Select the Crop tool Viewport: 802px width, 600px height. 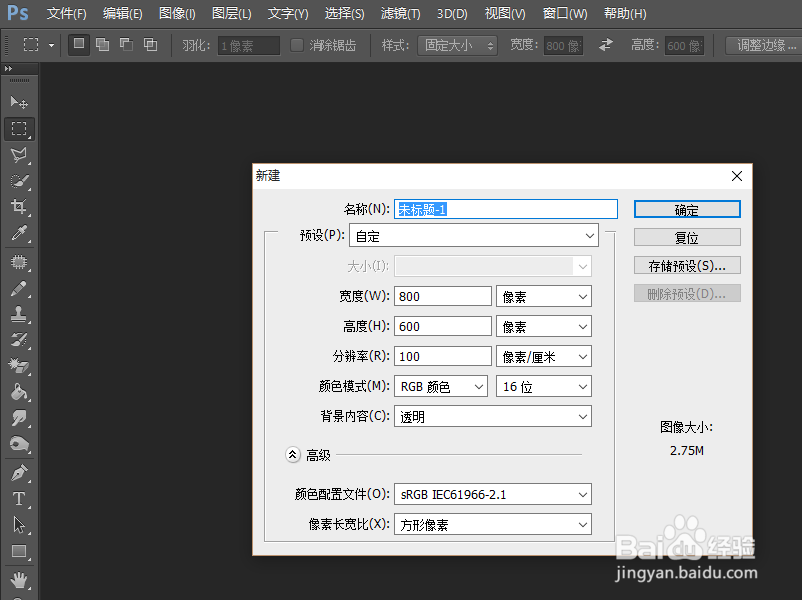tap(19, 207)
